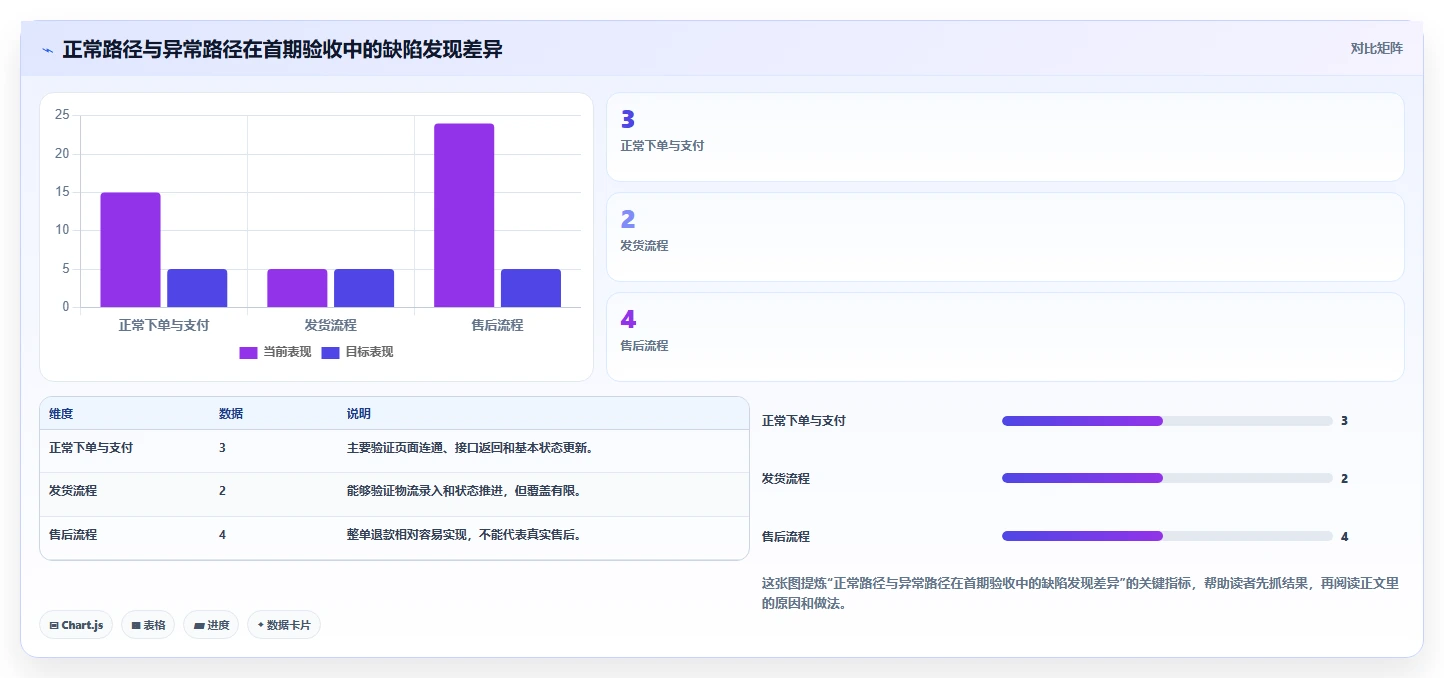Click the 发货流程 progress bar
The width and height of the screenshot is (1444, 678).
tap(1167, 478)
